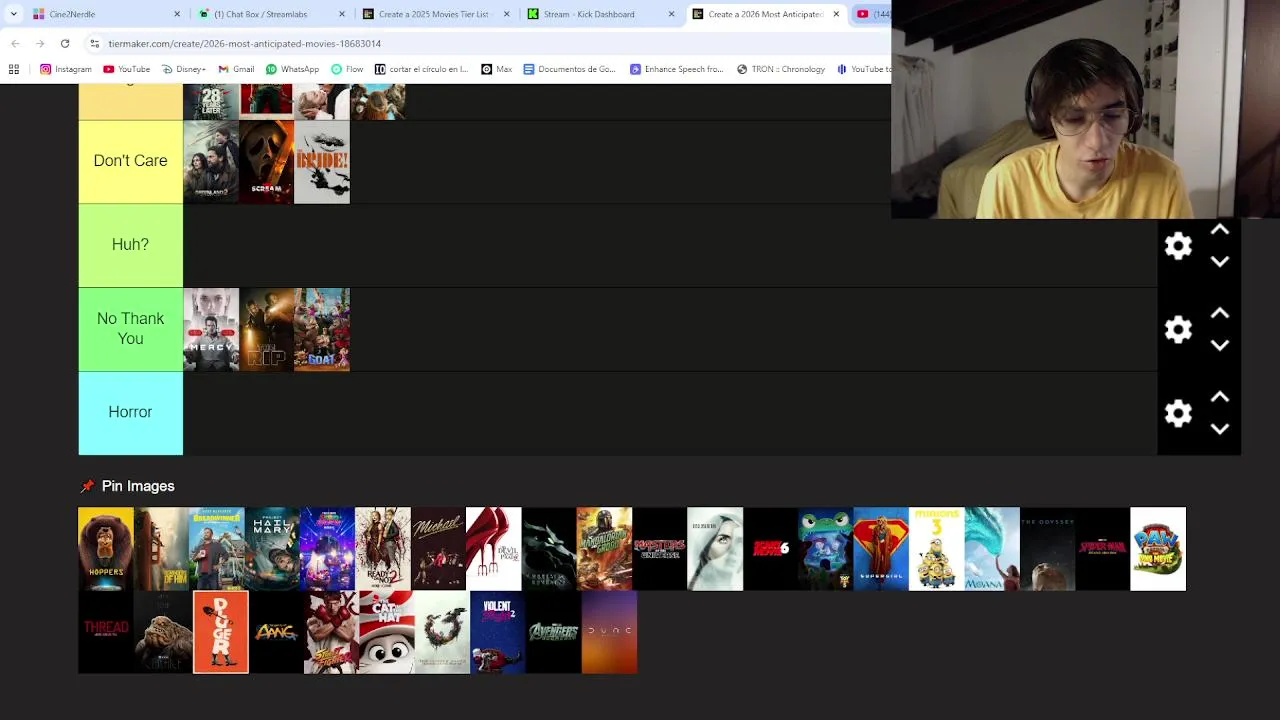This screenshot has width=1280, height=720.
Task: Select The Cat in the Hat poster
Action: click(386, 632)
